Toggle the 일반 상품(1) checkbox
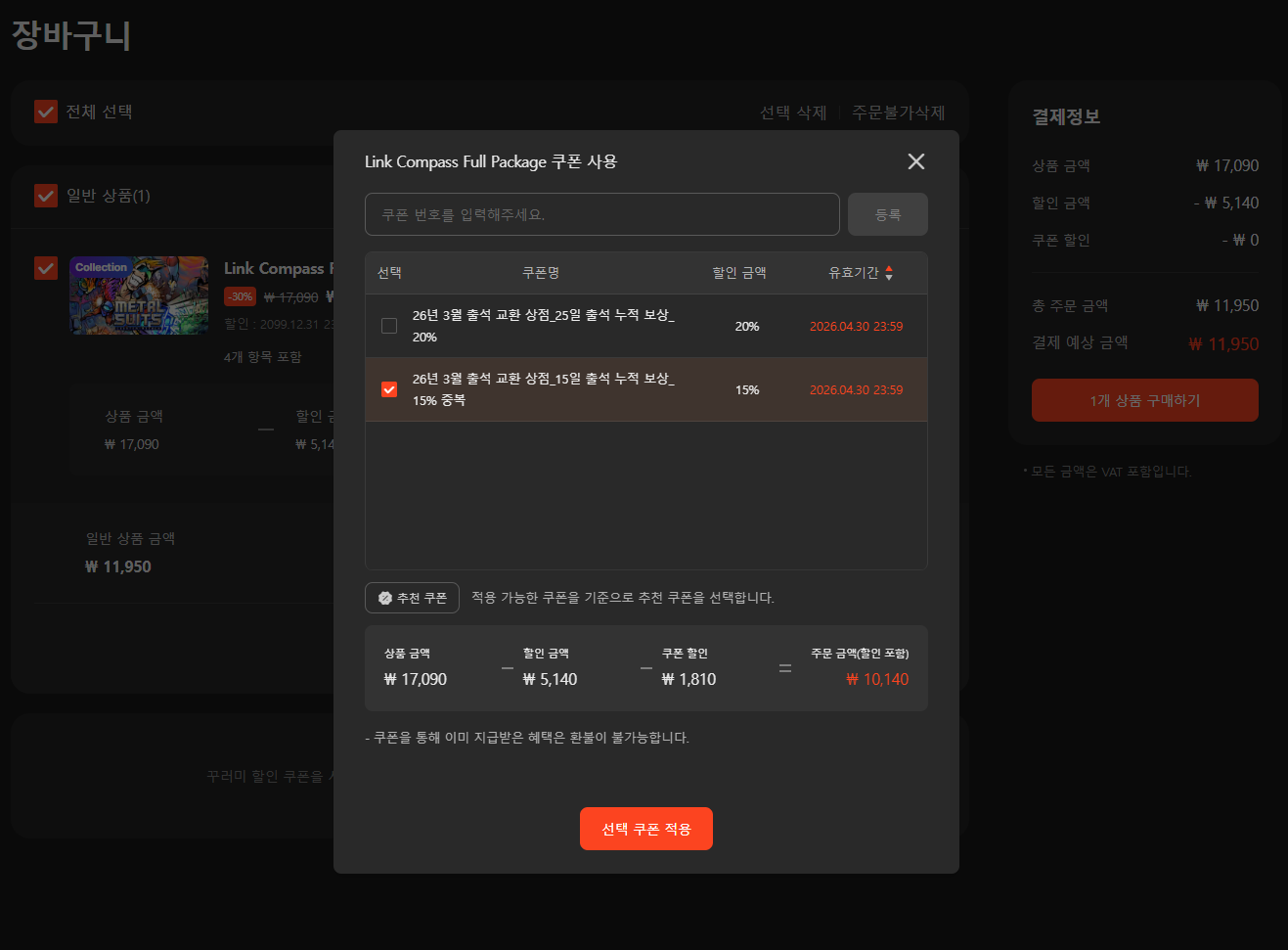 click(x=46, y=196)
